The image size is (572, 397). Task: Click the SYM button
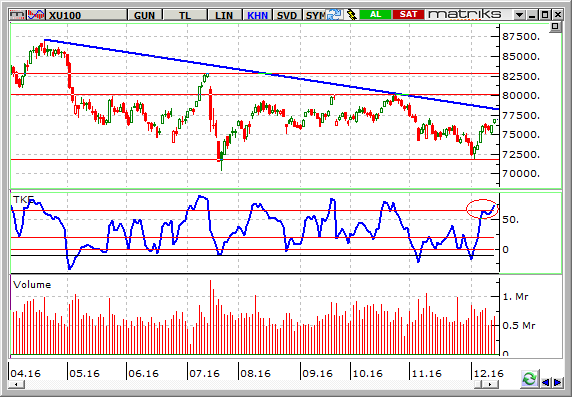[x=315, y=15]
